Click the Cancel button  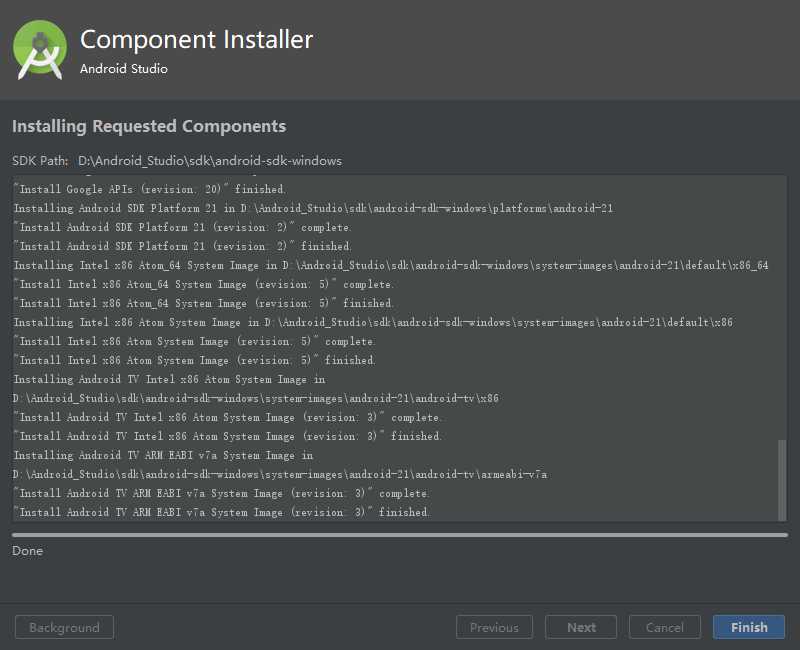coord(664,627)
